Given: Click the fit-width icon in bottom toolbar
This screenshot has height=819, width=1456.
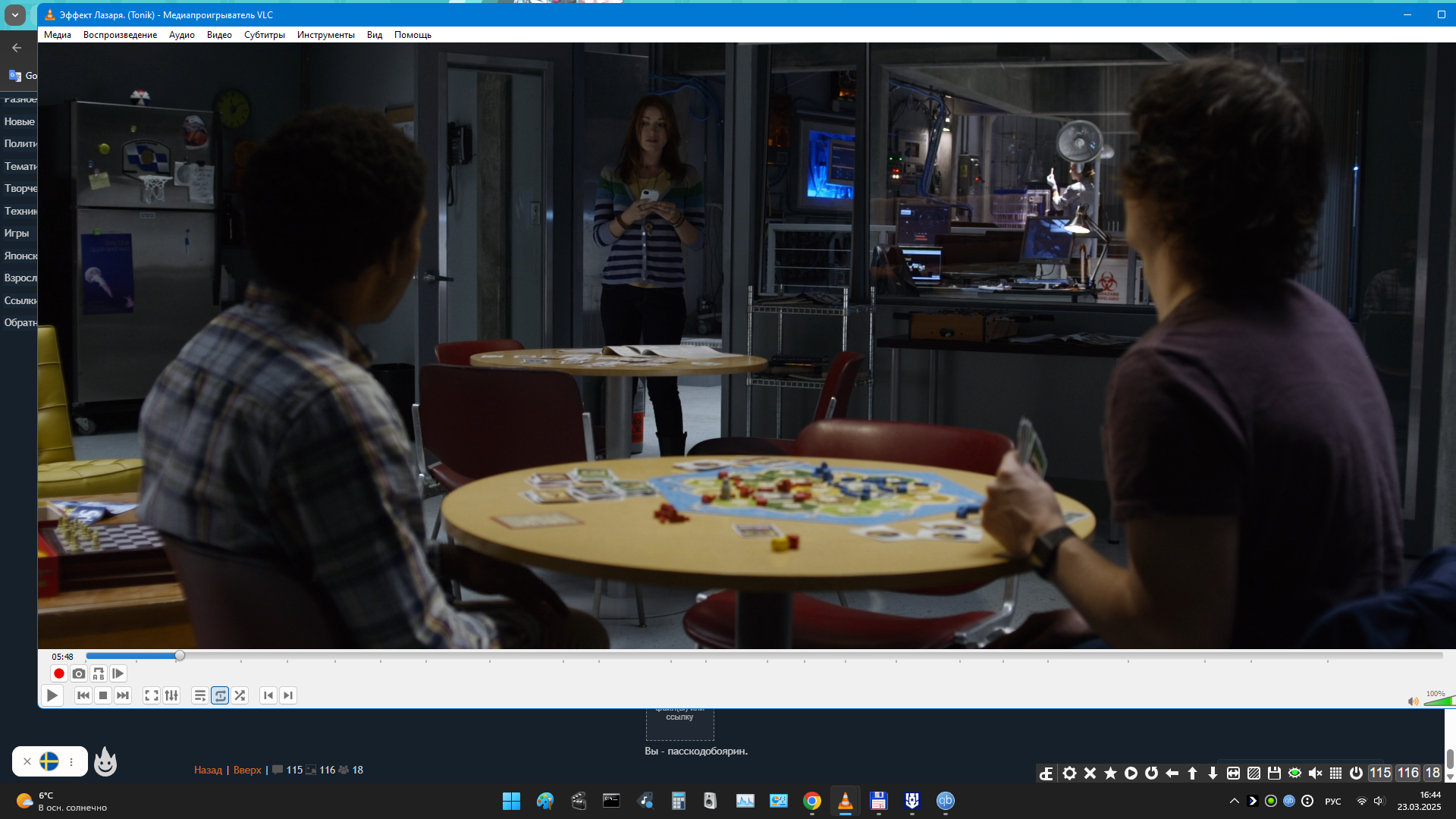Looking at the screenshot, I should 1233,773.
